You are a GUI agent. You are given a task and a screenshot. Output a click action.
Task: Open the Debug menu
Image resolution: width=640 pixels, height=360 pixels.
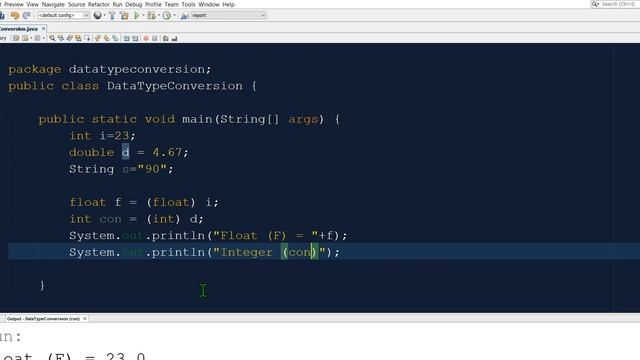133,4
